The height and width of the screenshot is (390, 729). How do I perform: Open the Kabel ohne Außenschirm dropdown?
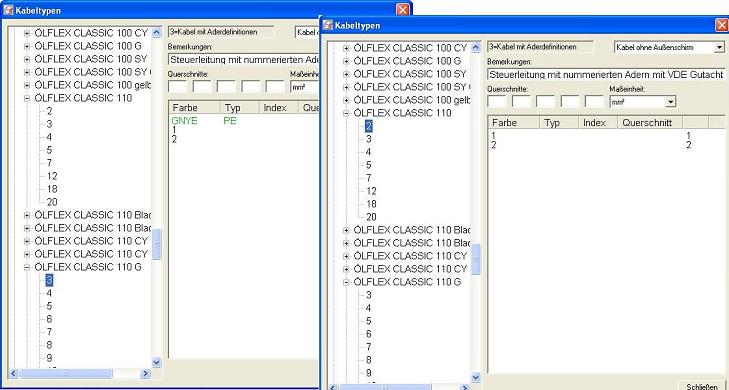tap(720, 47)
